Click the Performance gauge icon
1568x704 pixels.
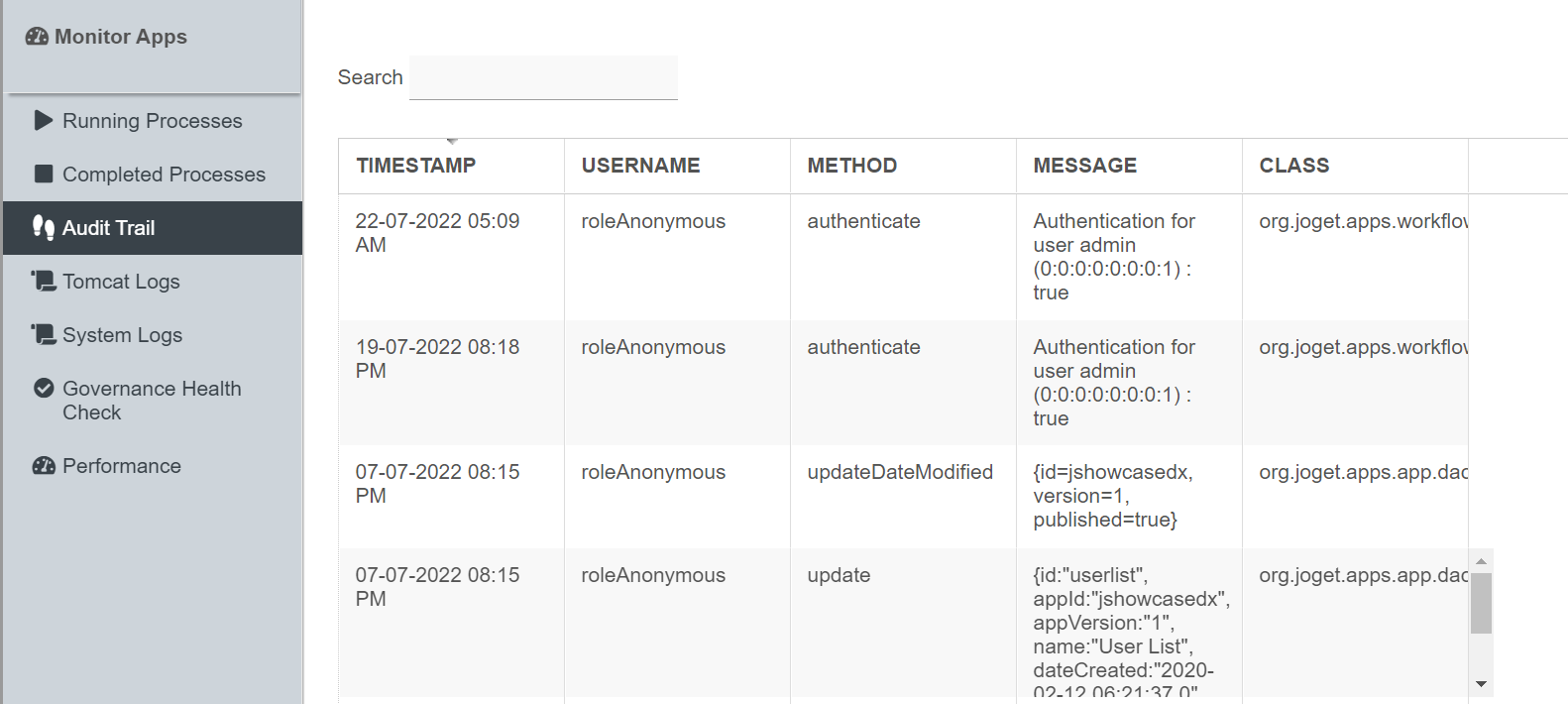(x=44, y=466)
